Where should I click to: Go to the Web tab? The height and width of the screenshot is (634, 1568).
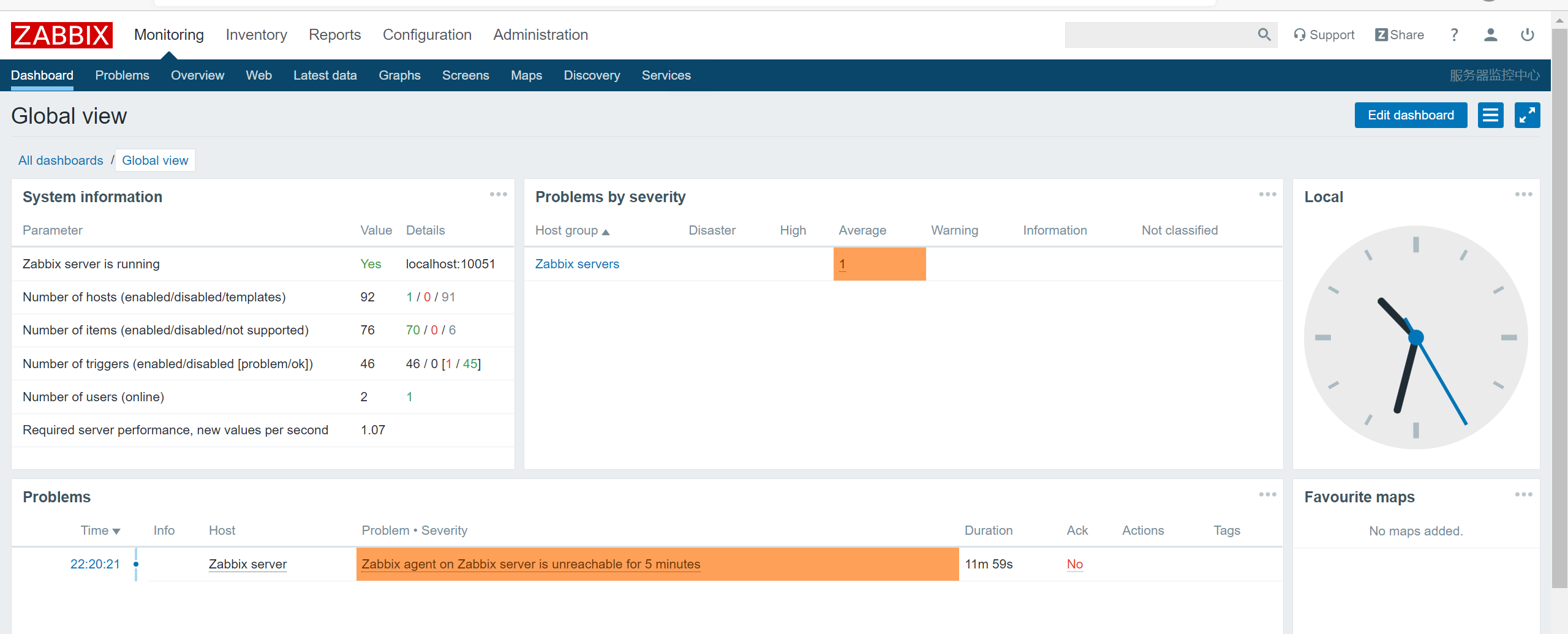click(x=259, y=75)
